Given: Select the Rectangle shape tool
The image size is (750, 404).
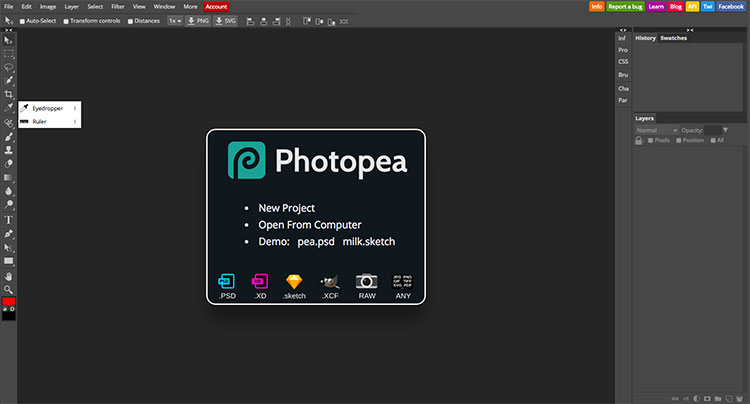Looking at the screenshot, I should click(8, 261).
